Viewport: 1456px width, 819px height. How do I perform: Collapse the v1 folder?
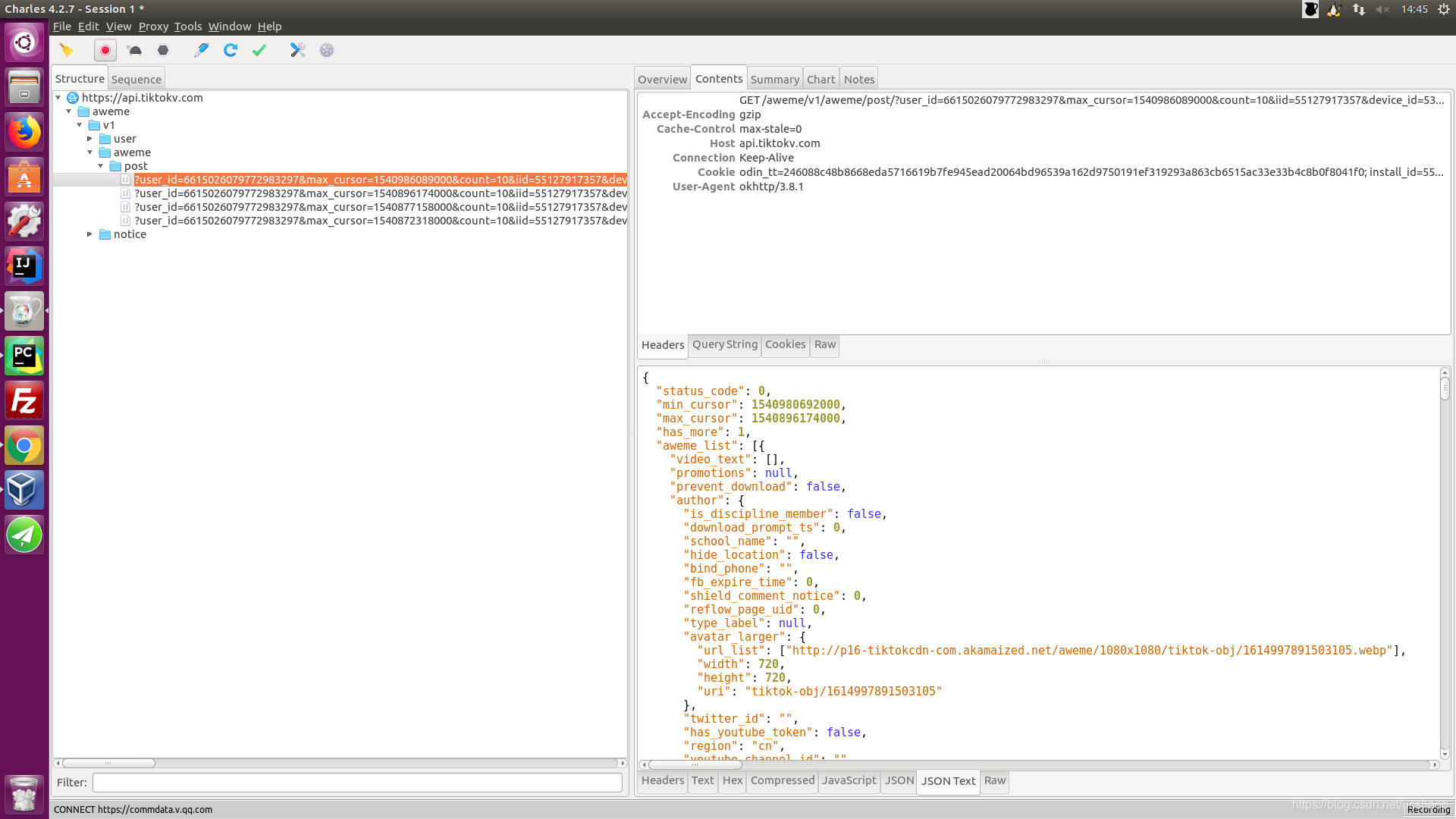pos(80,125)
